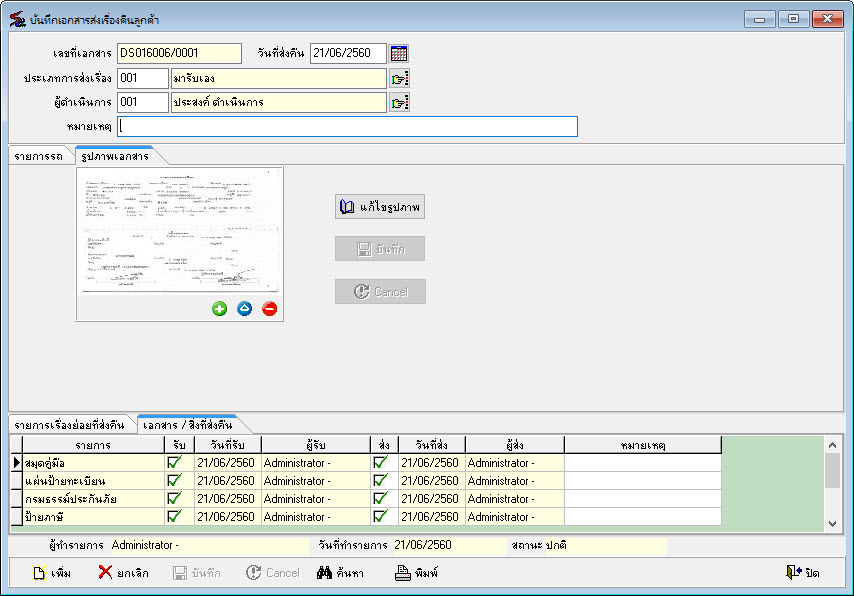The width and height of the screenshot is (854, 596).
Task: Click the greyed บันทึก button beside the document image
Action: pos(380,249)
